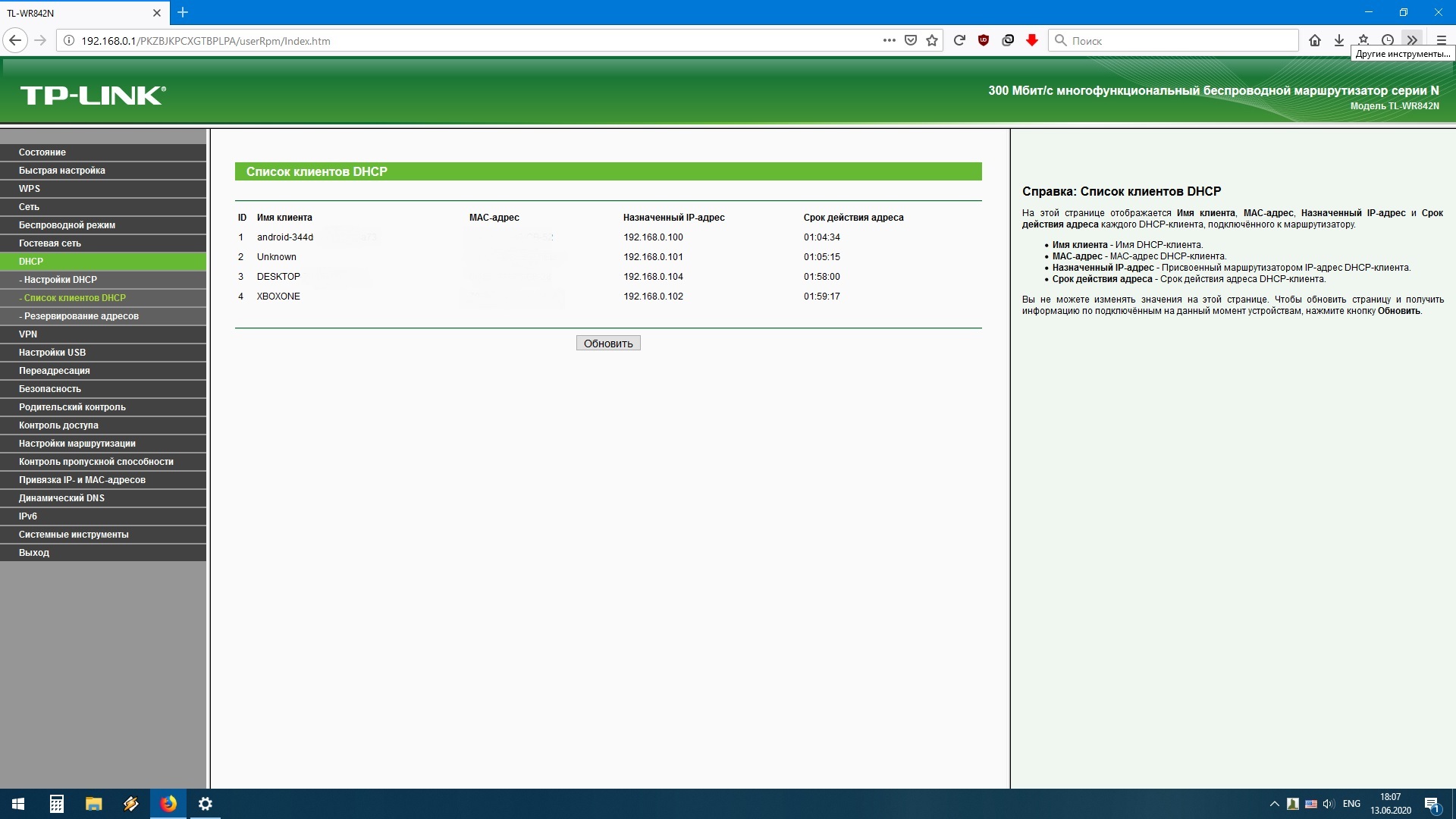Open Беспроводной режим settings
Image resolution: width=1456 pixels, height=819 pixels.
click(x=67, y=224)
